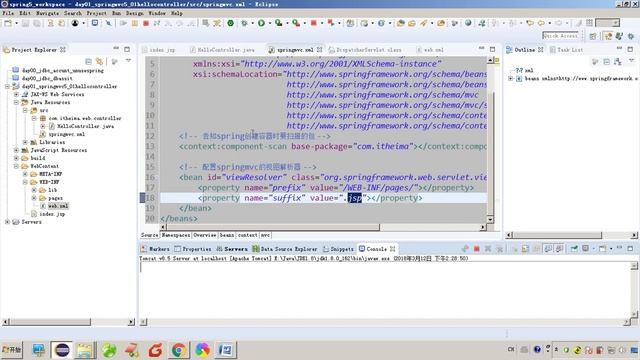This screenshot has width=640, height=360.
Task: Click the globe web browser toolbar icon
Action: pyautogui.click(x=468, y=23)
